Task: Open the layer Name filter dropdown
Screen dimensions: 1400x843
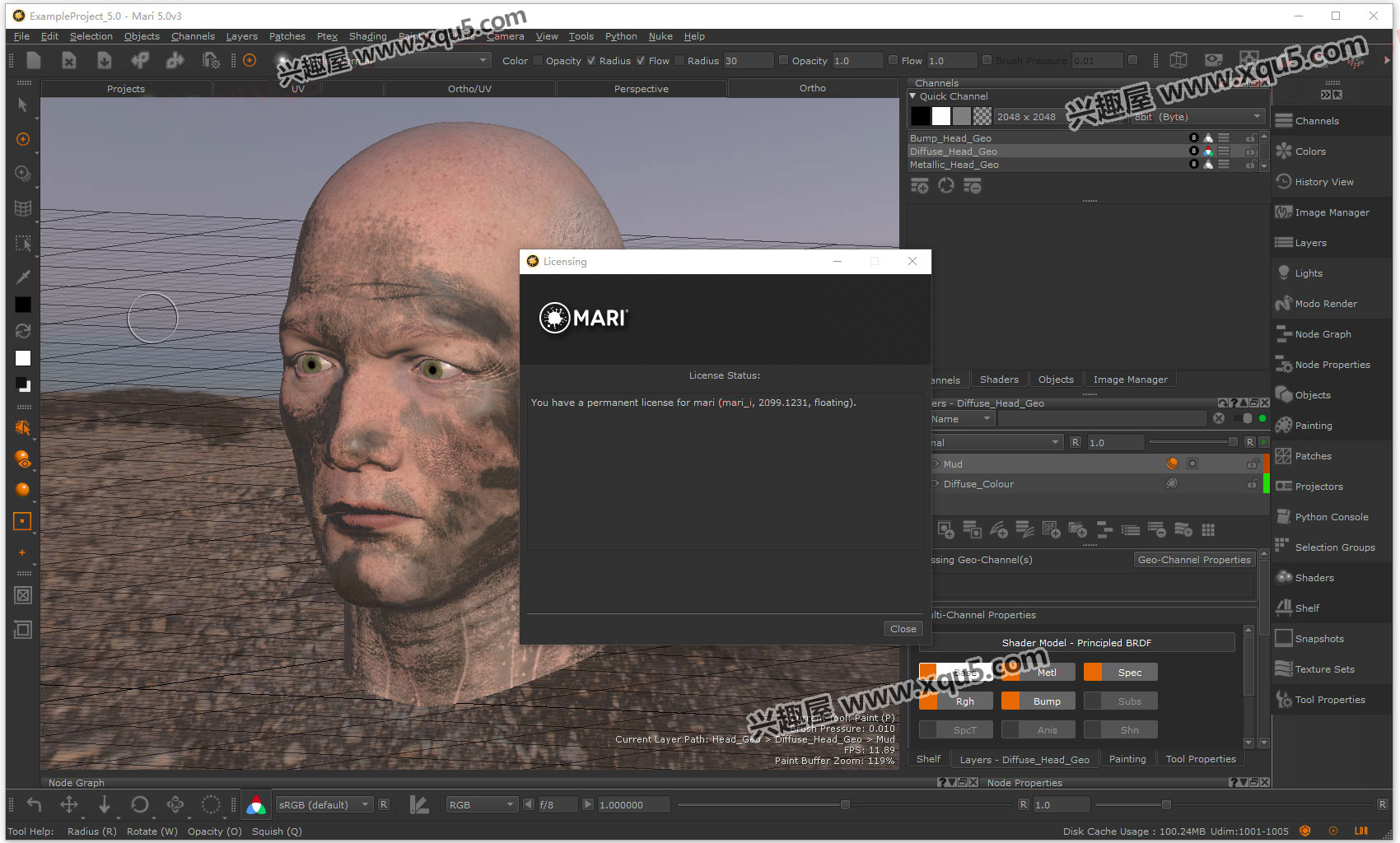Action: click(x=963, y=419)
